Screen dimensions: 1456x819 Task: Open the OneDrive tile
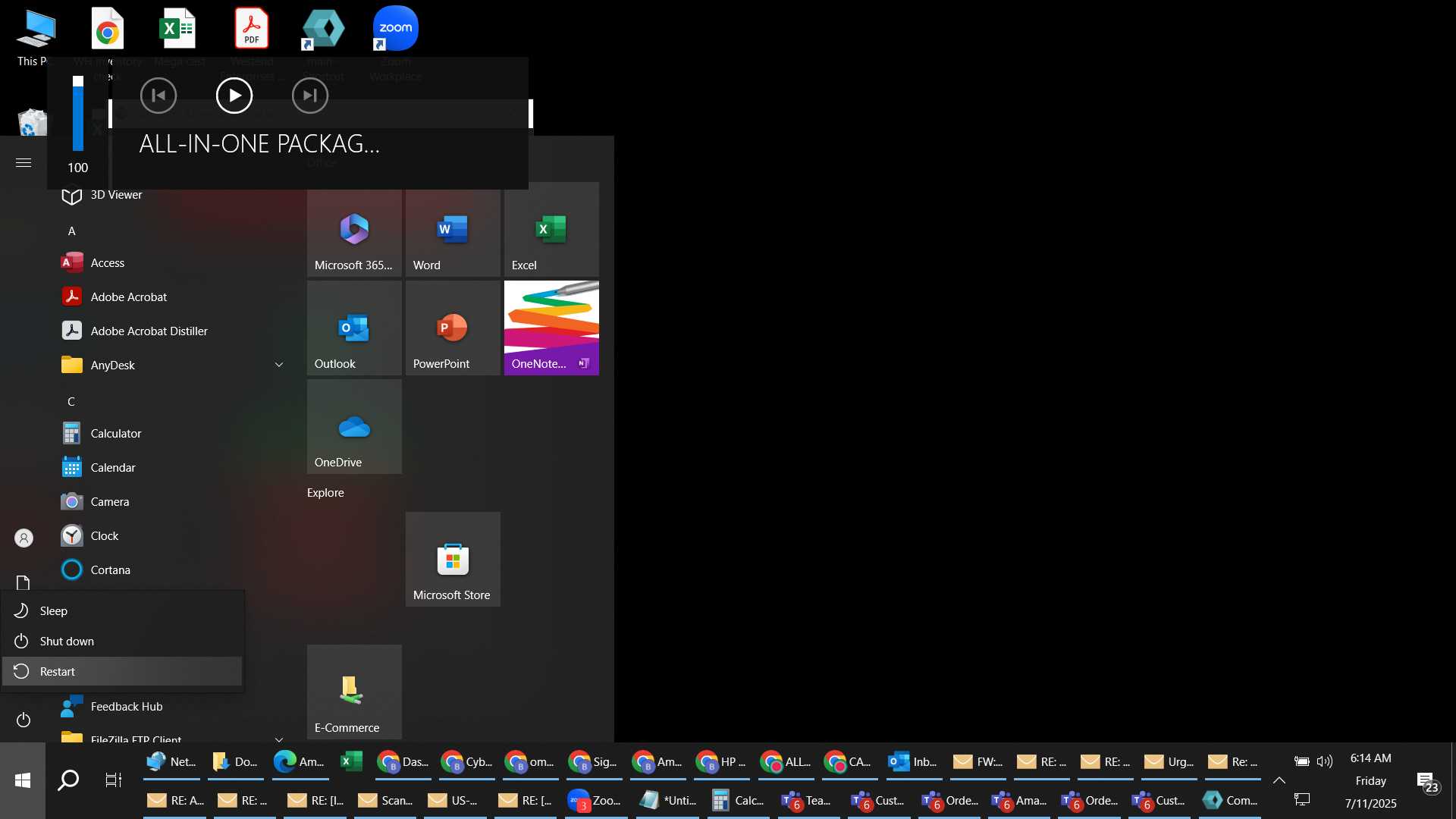click(354, 426)
